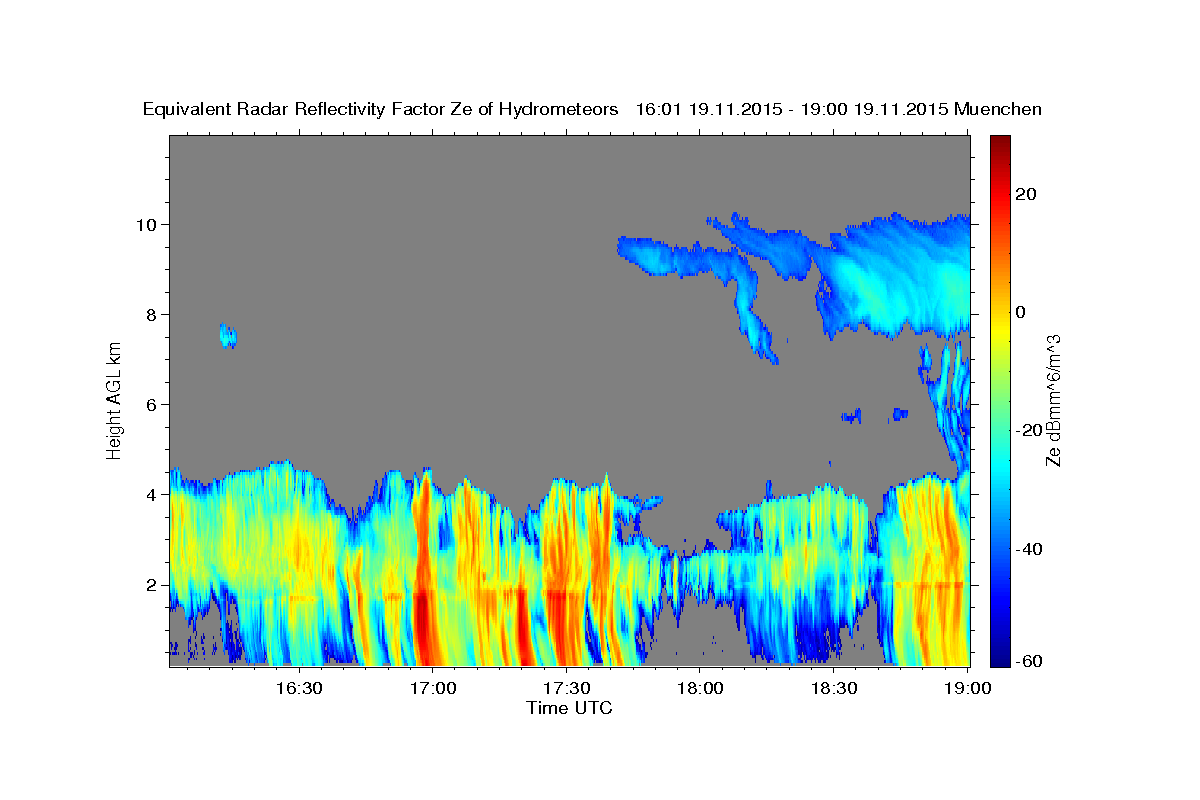Click the colorbar label '20'
This screenshot has width=1200, height=800.
[x=1025, y=194]
